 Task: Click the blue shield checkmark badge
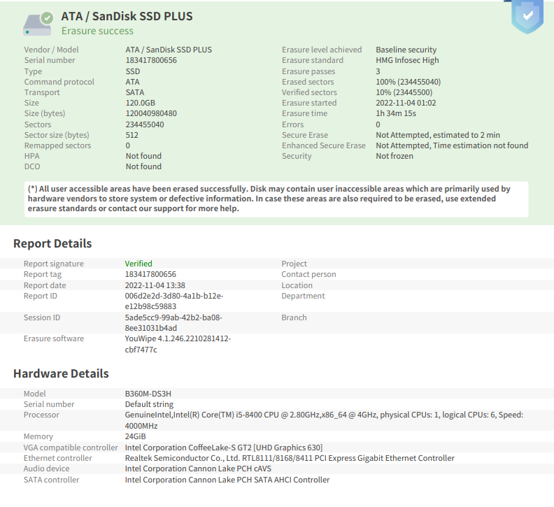[527, 16]
